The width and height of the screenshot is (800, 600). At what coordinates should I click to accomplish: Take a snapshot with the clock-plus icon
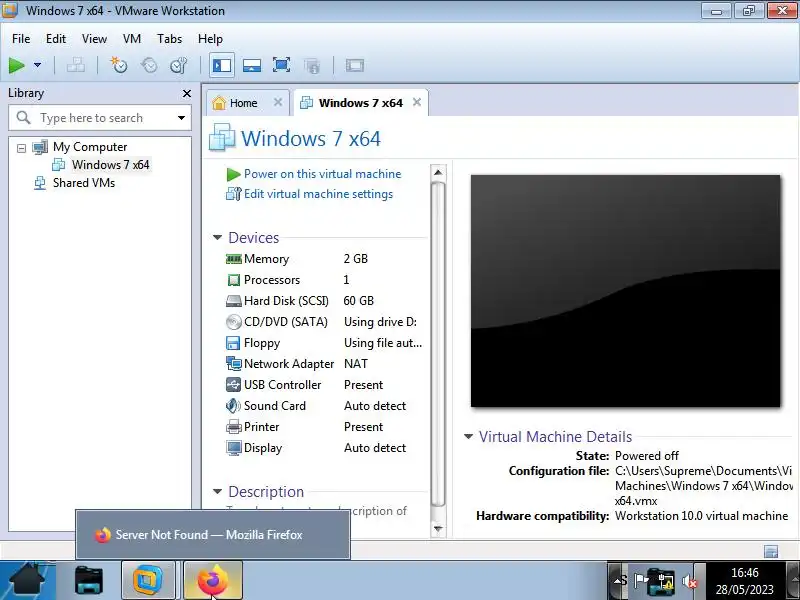119,65
